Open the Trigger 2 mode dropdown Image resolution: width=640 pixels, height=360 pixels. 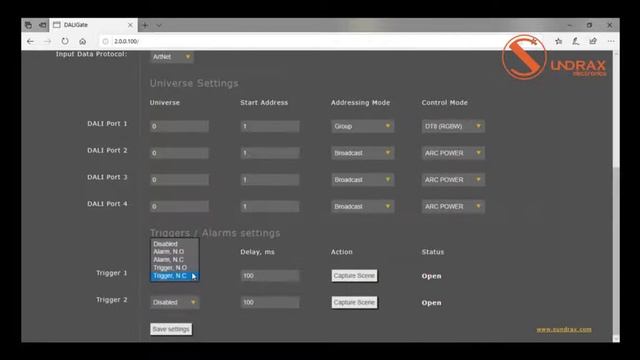pos(175,302)
